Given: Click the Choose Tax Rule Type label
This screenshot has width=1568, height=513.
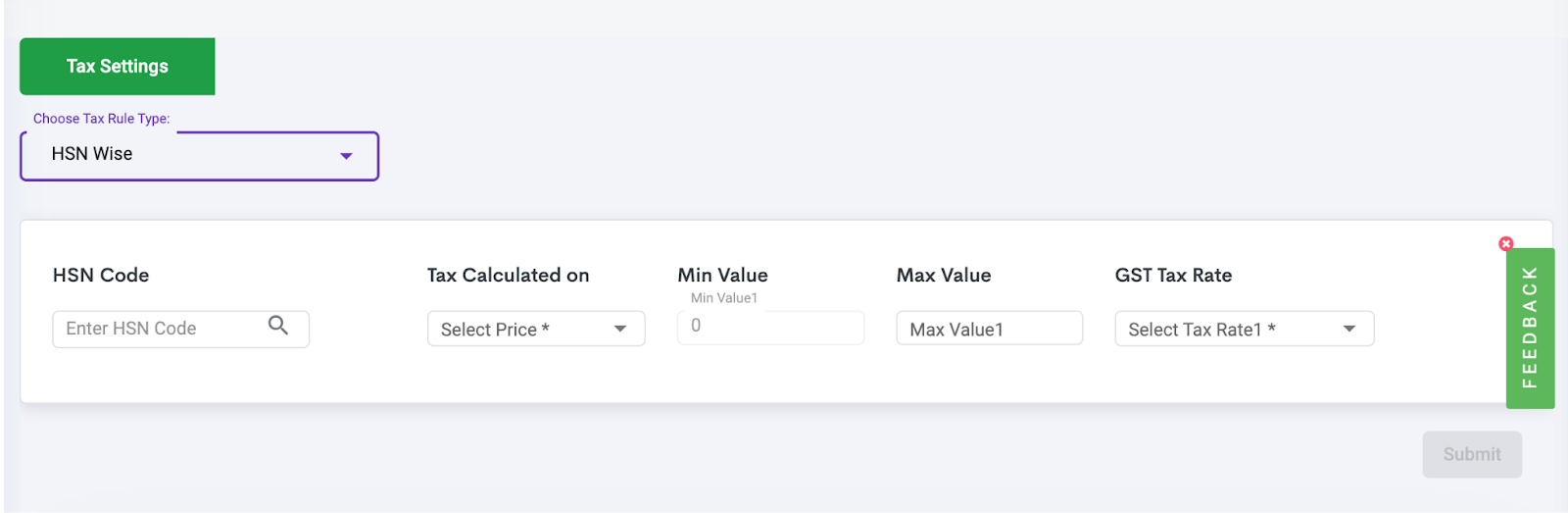Looking at the screenshot, I should [102, 119].
